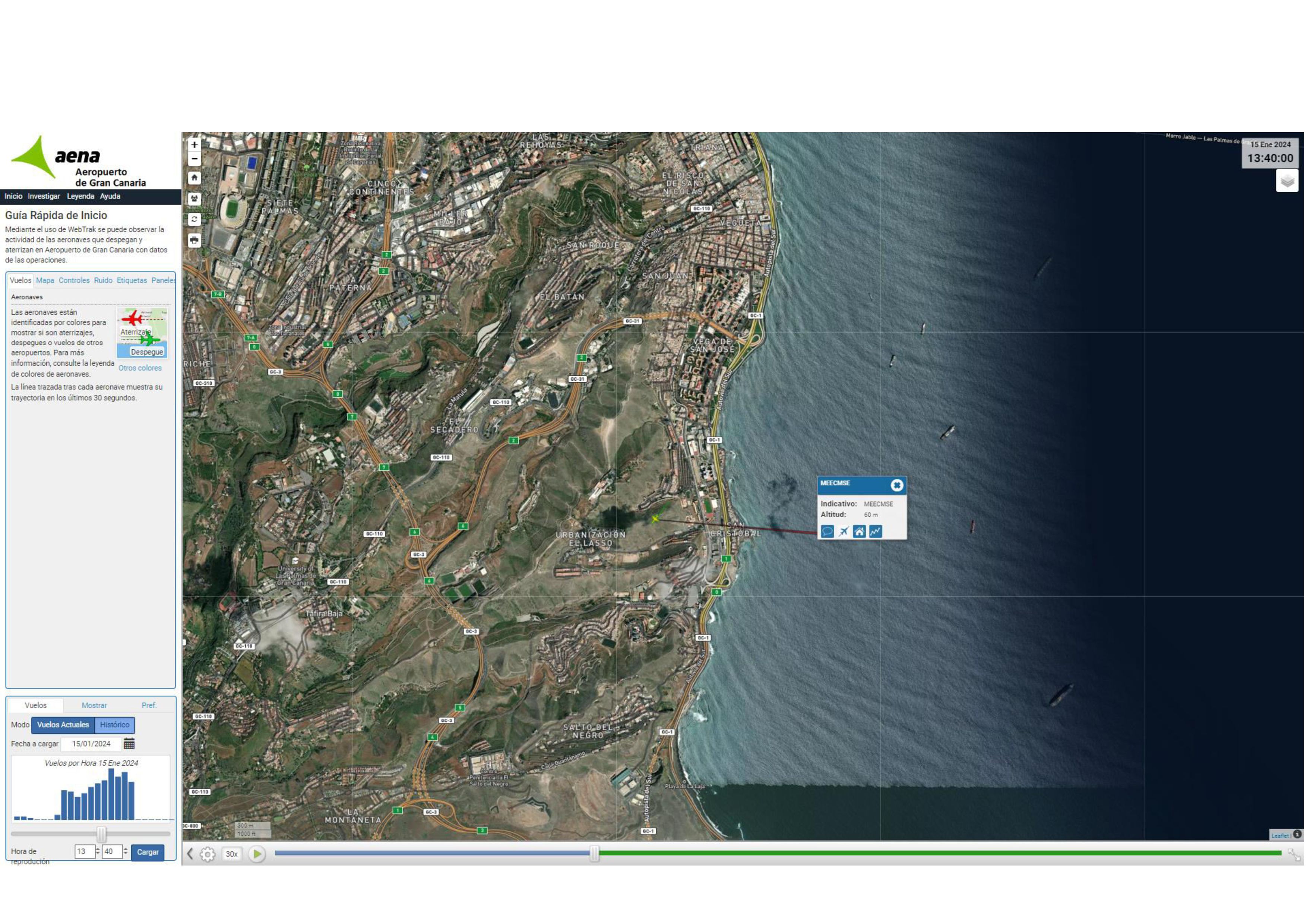Close the MEECMSE flight popup
This screenshot has width=1307, height=924.
(x=896, y=485)
